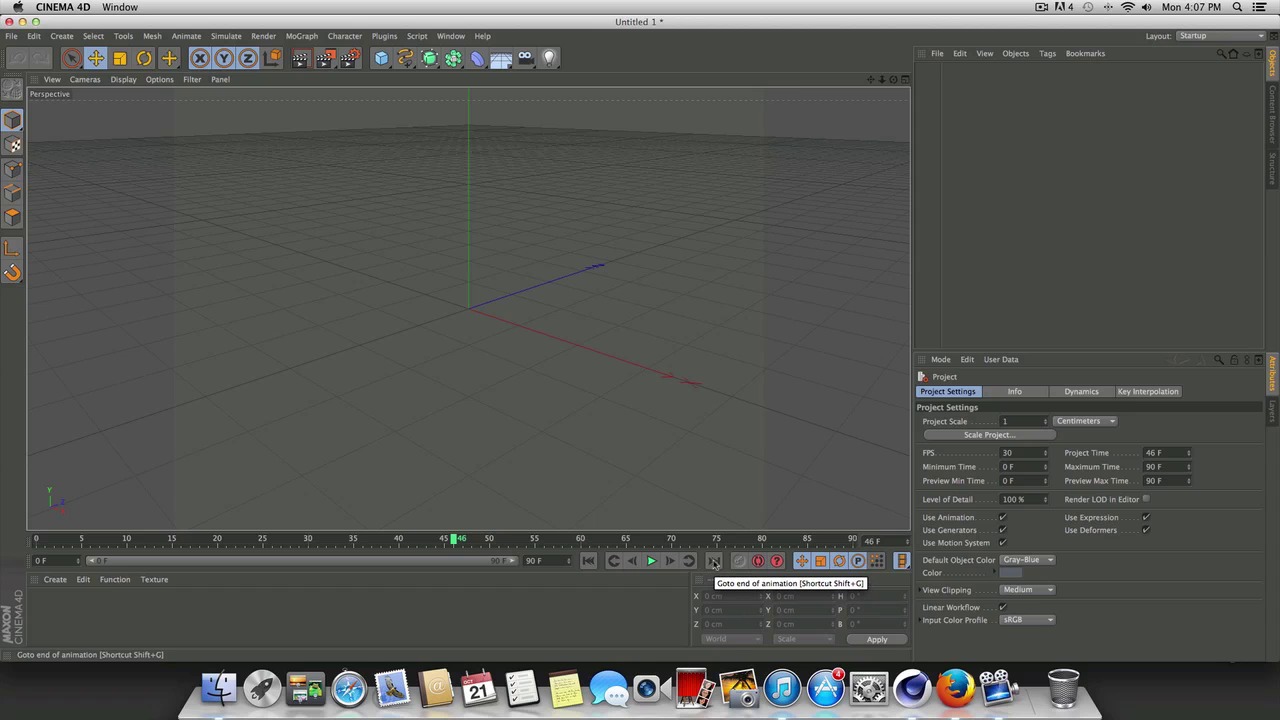Click the Add Camera icon
1280x720 pixels.
[525, 59]
